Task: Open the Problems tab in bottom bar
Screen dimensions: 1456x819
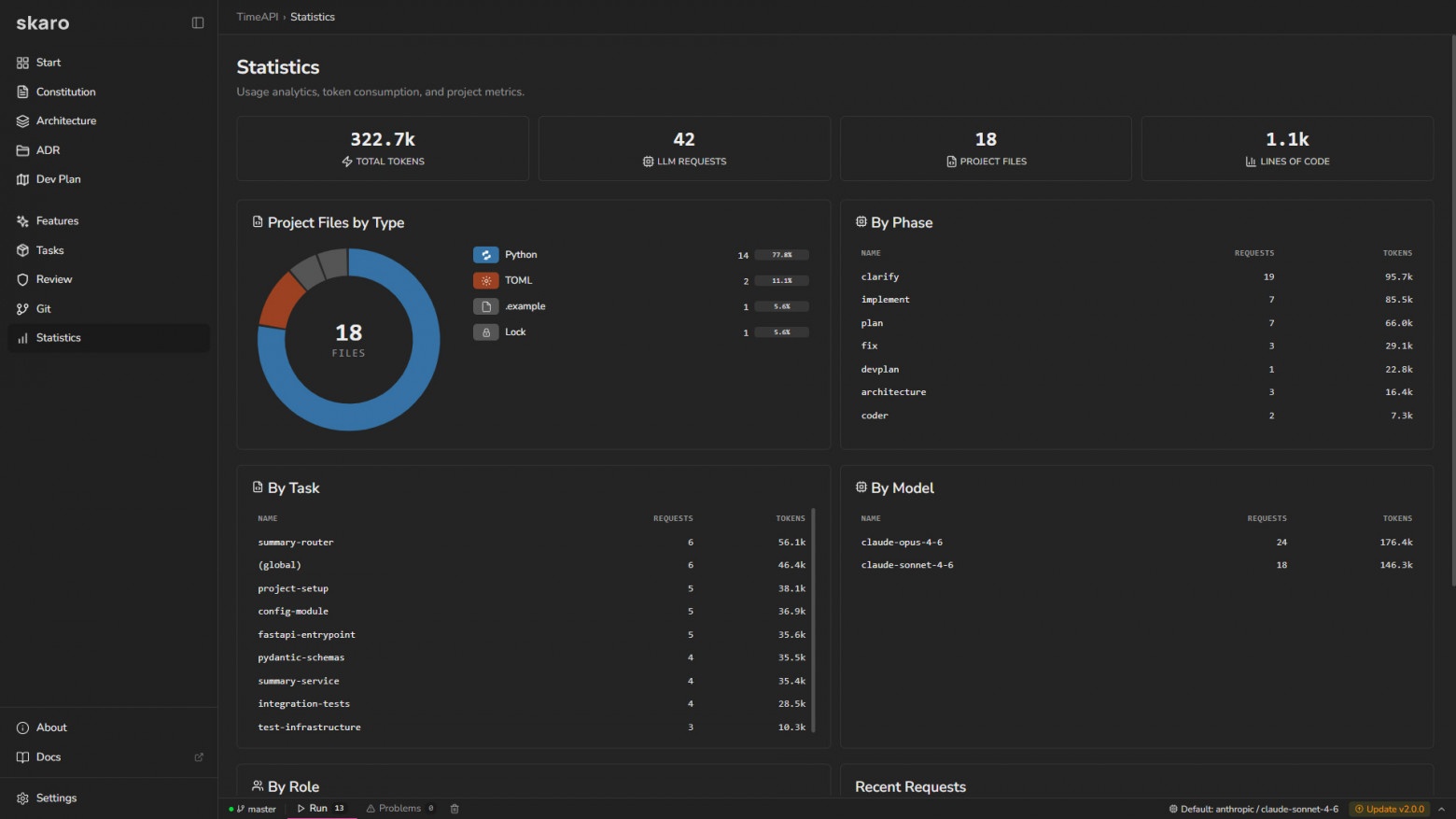Action: click(399, 809)
